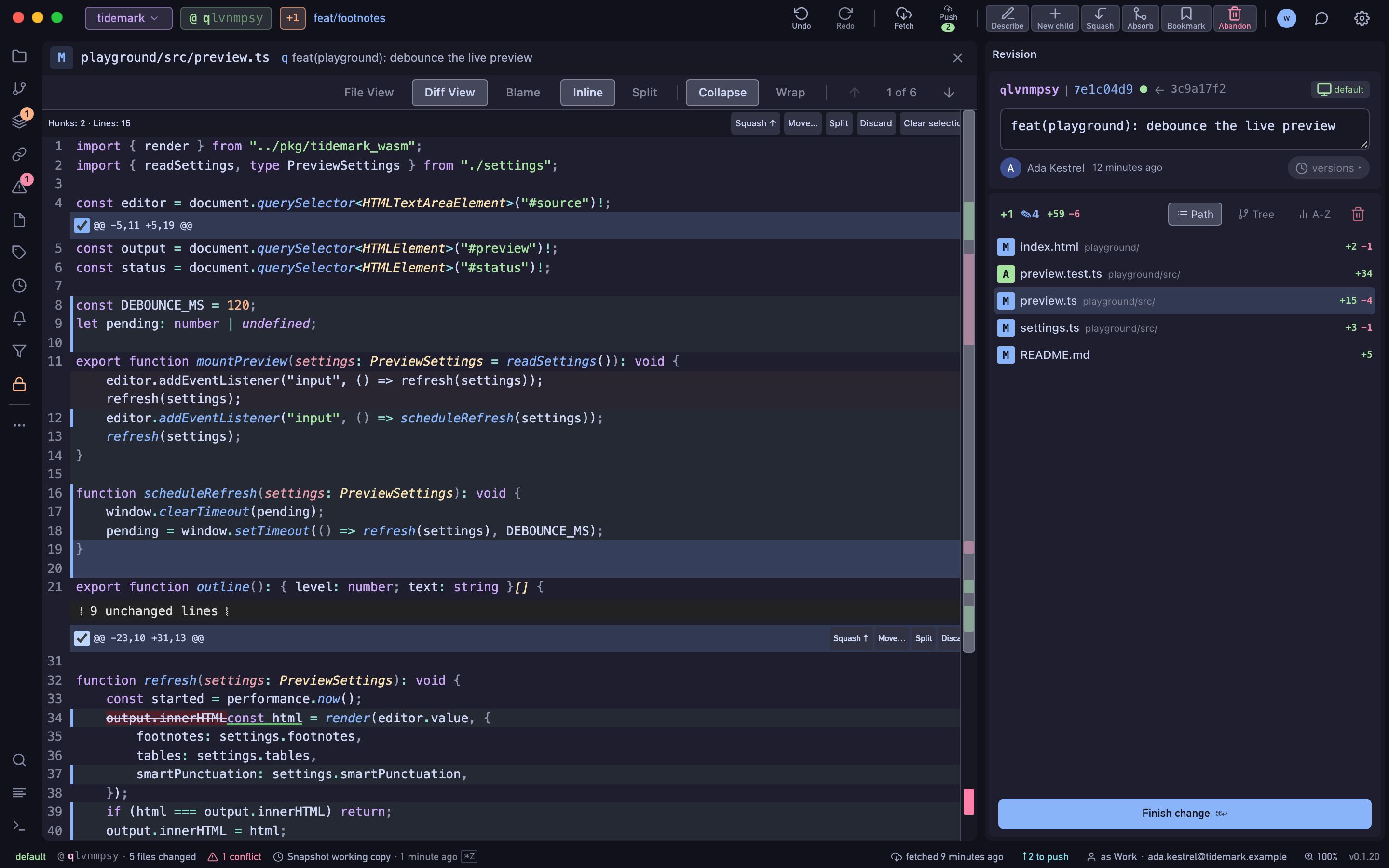Open the chat bubble icon in the top bar
1389x868 pixels.
(1321, 18)
